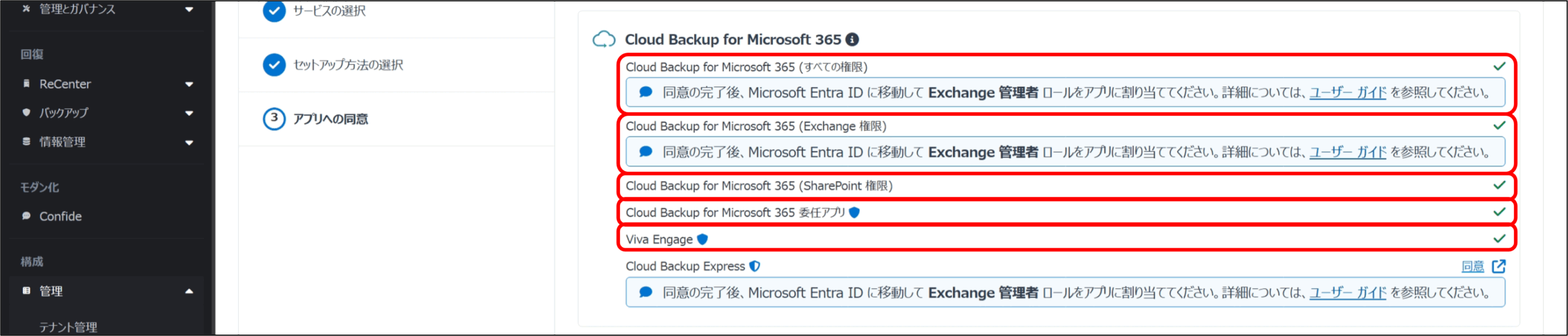
Task: Click the shield icon beside Cloud Backup Express
Action: click(755, 266)
